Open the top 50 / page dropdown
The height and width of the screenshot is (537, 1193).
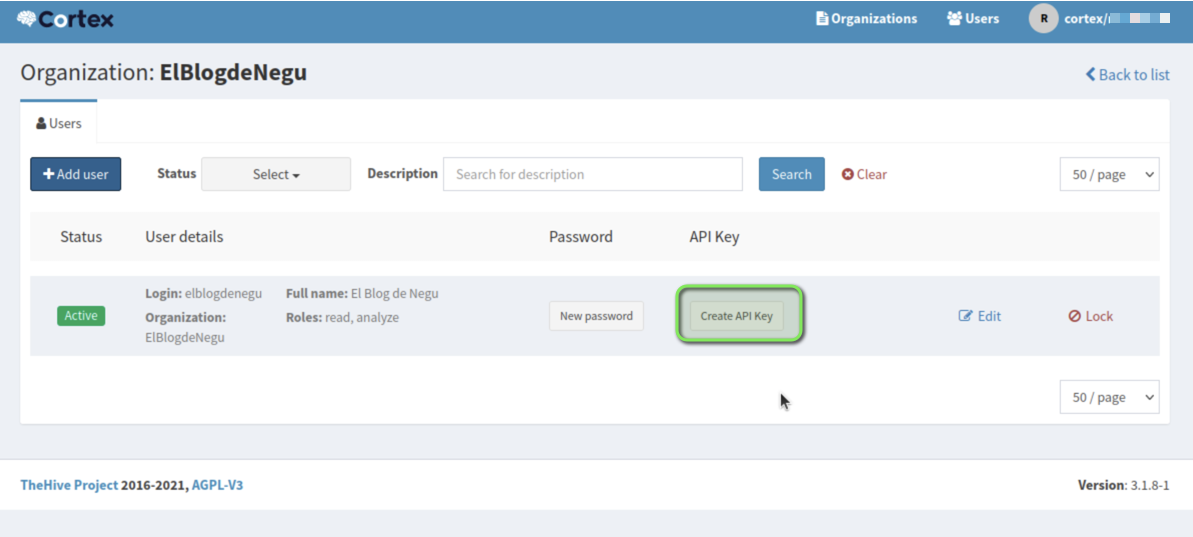coord(1109,174)
